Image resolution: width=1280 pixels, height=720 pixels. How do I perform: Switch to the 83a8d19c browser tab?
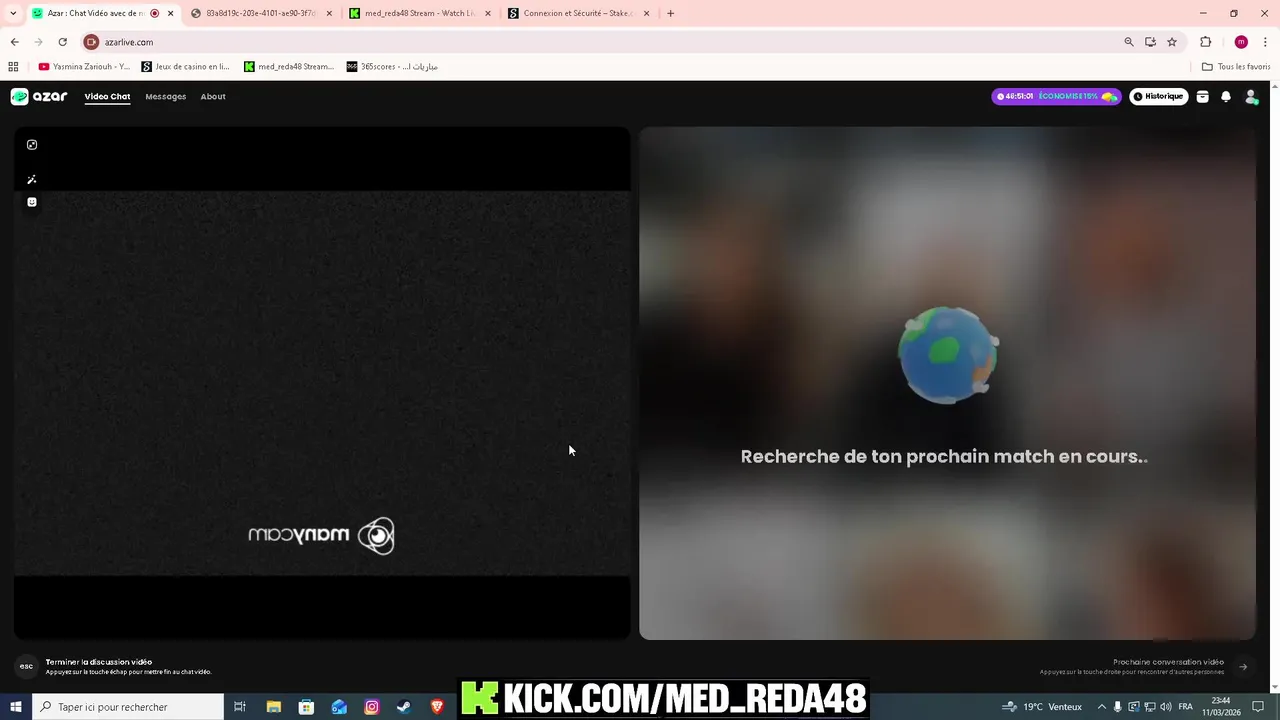pyautogui.click(x=261, y=13)
